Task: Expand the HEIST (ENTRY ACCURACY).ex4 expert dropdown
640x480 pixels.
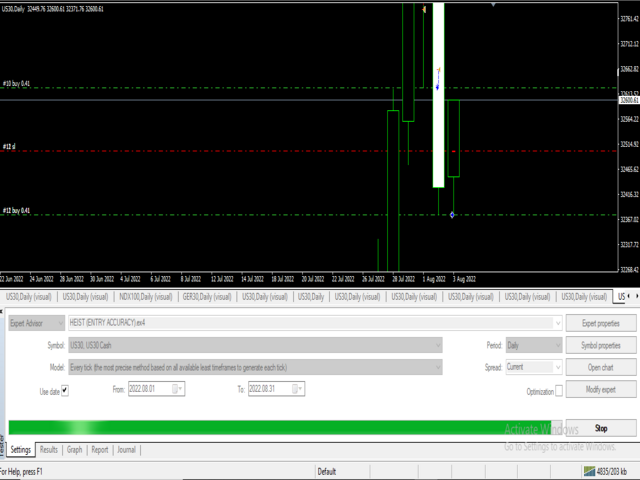Action: click(x=558, y=323)
